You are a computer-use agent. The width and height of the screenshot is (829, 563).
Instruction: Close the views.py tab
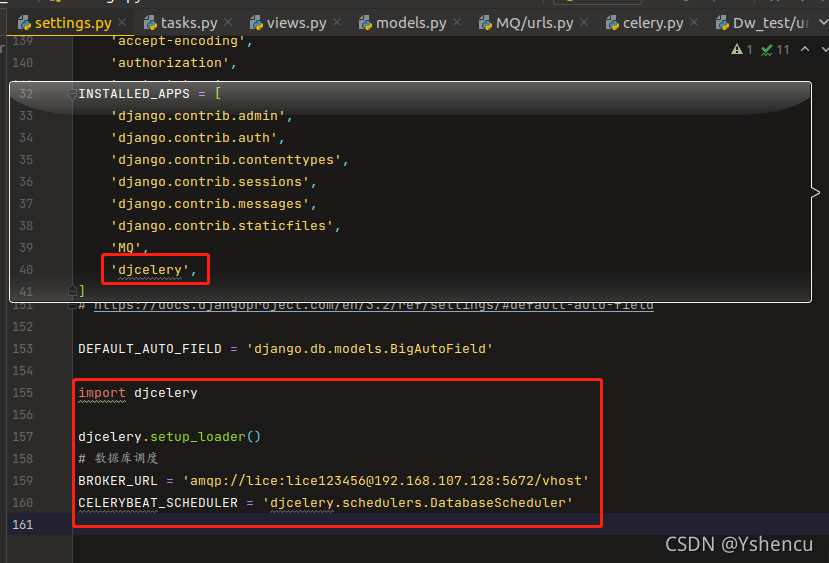point(337,23)
